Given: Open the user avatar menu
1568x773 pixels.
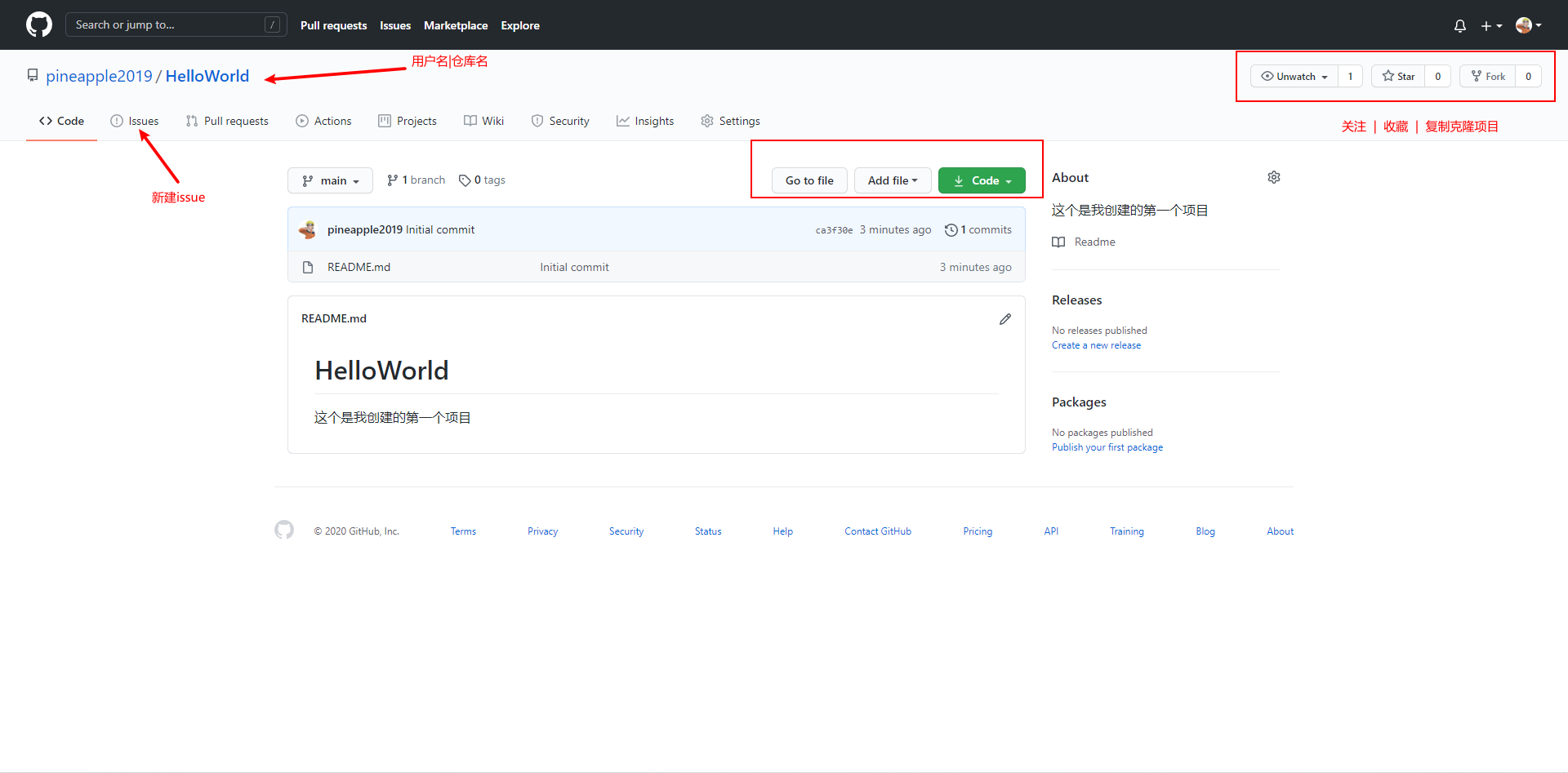Looking at the screenshot, I should click(1528, 25).
